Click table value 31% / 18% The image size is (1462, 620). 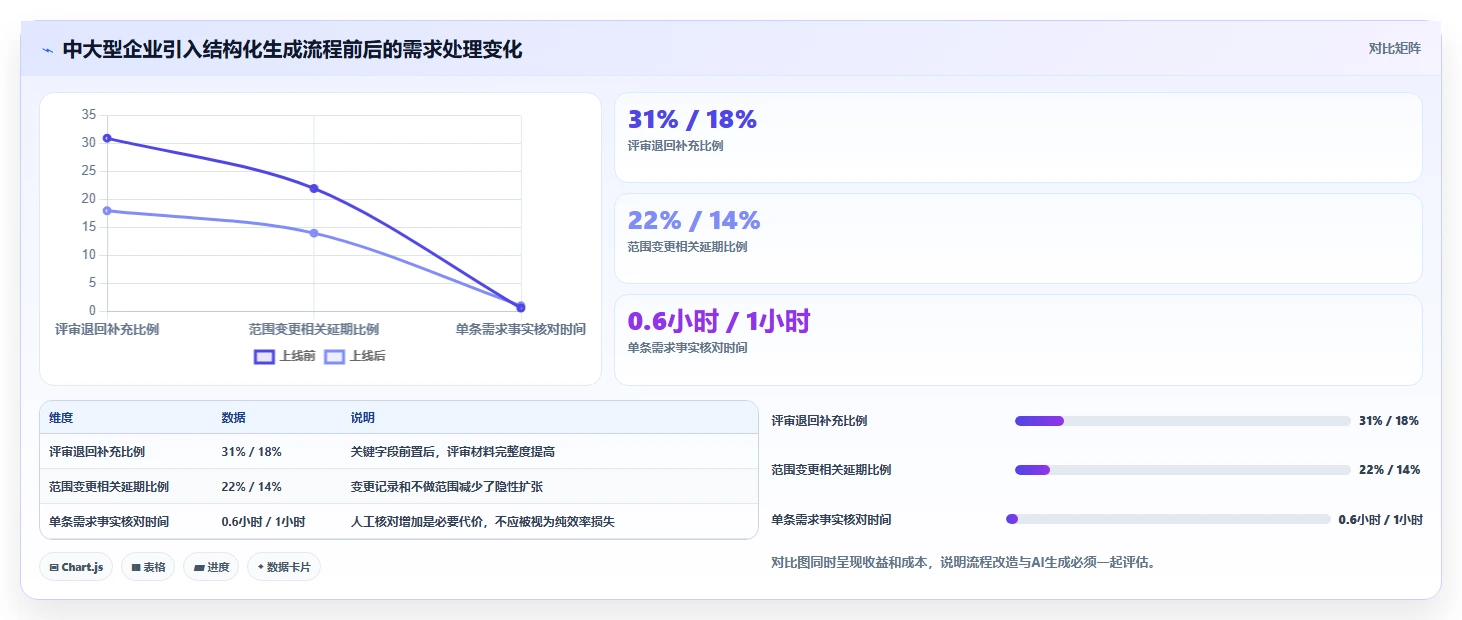point(251,452)
